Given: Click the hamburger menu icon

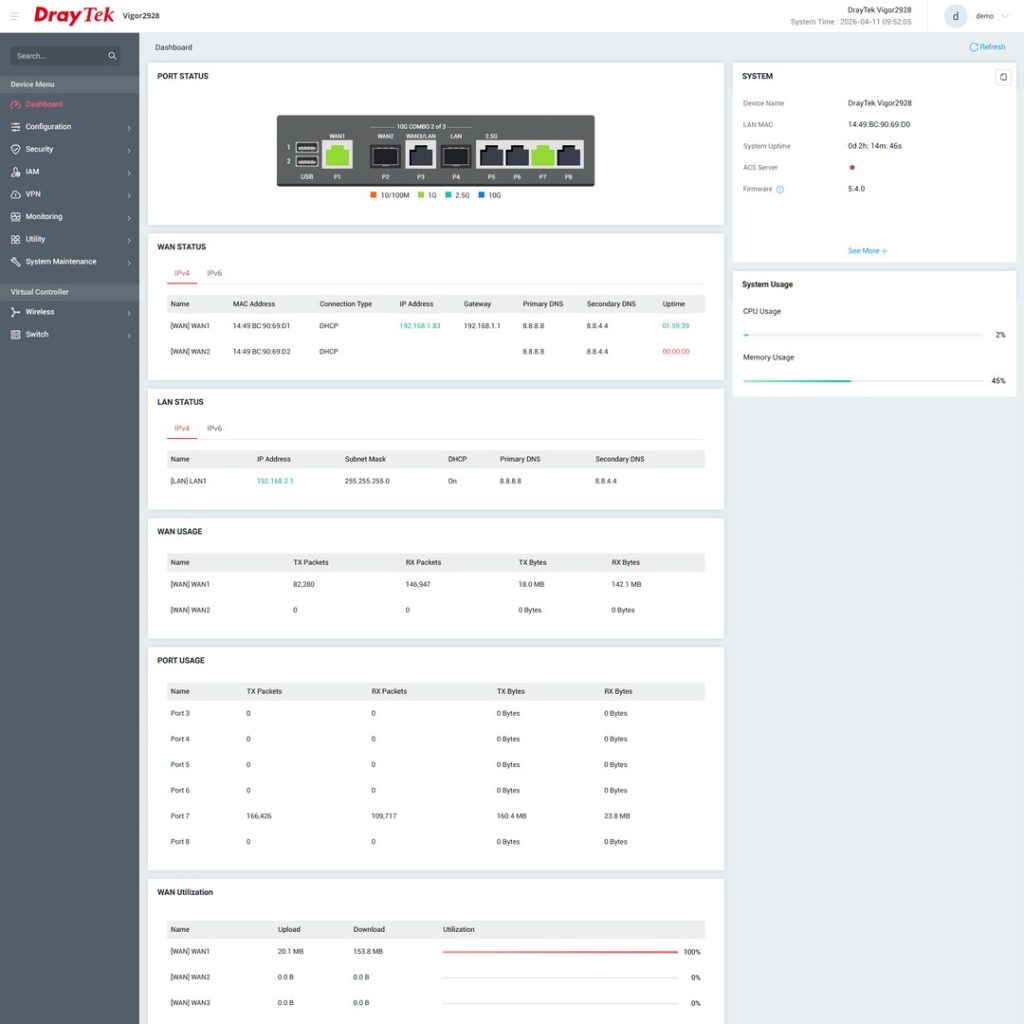Looking at the screenshot, I should 14,16.
